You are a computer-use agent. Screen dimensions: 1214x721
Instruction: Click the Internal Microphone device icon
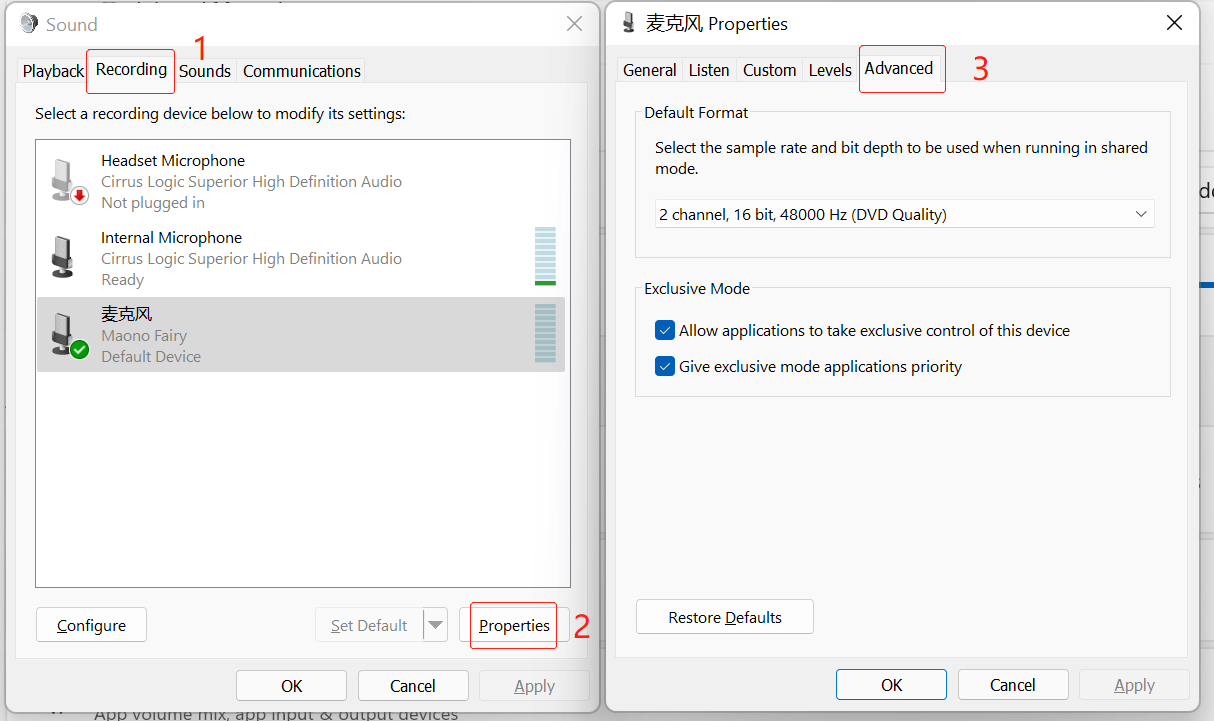tap(64, 258)
